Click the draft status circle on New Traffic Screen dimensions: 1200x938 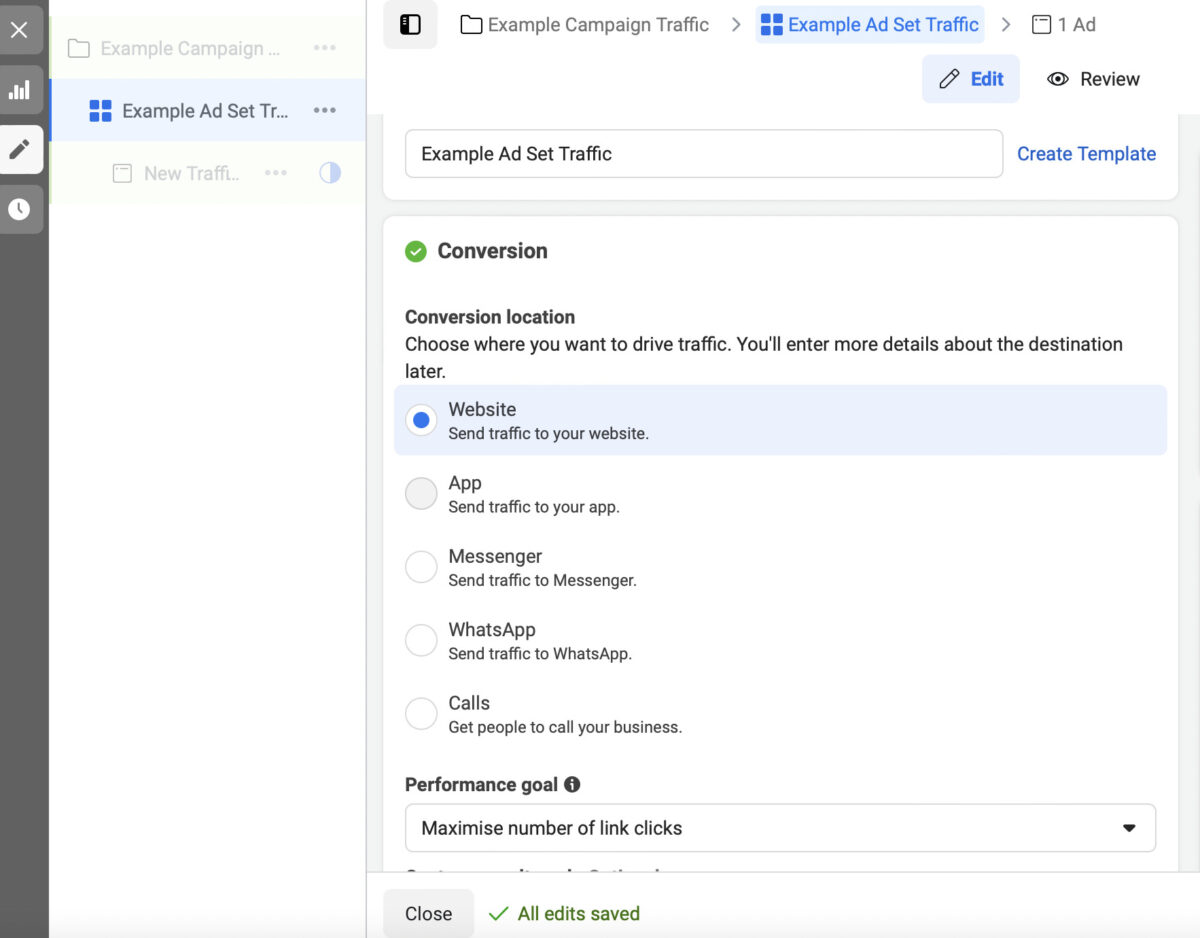pyautogui.click(x=330, y=173)
